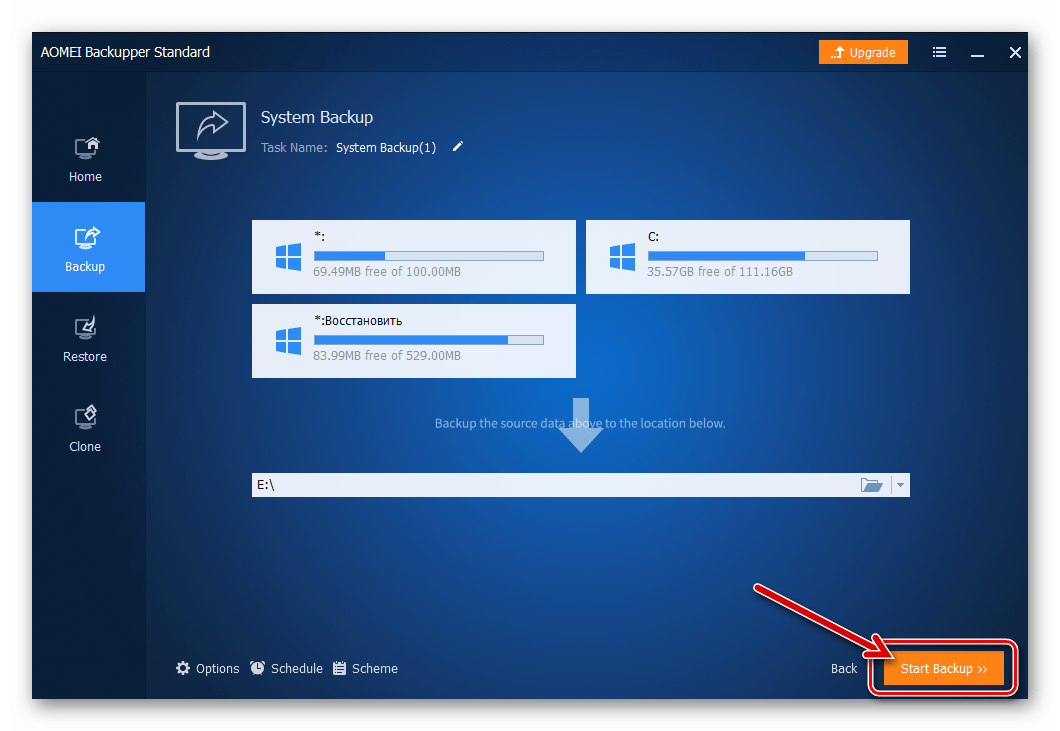Click the task name System Backup(1)
1060x731 pixels.
[x=386, y=147]
